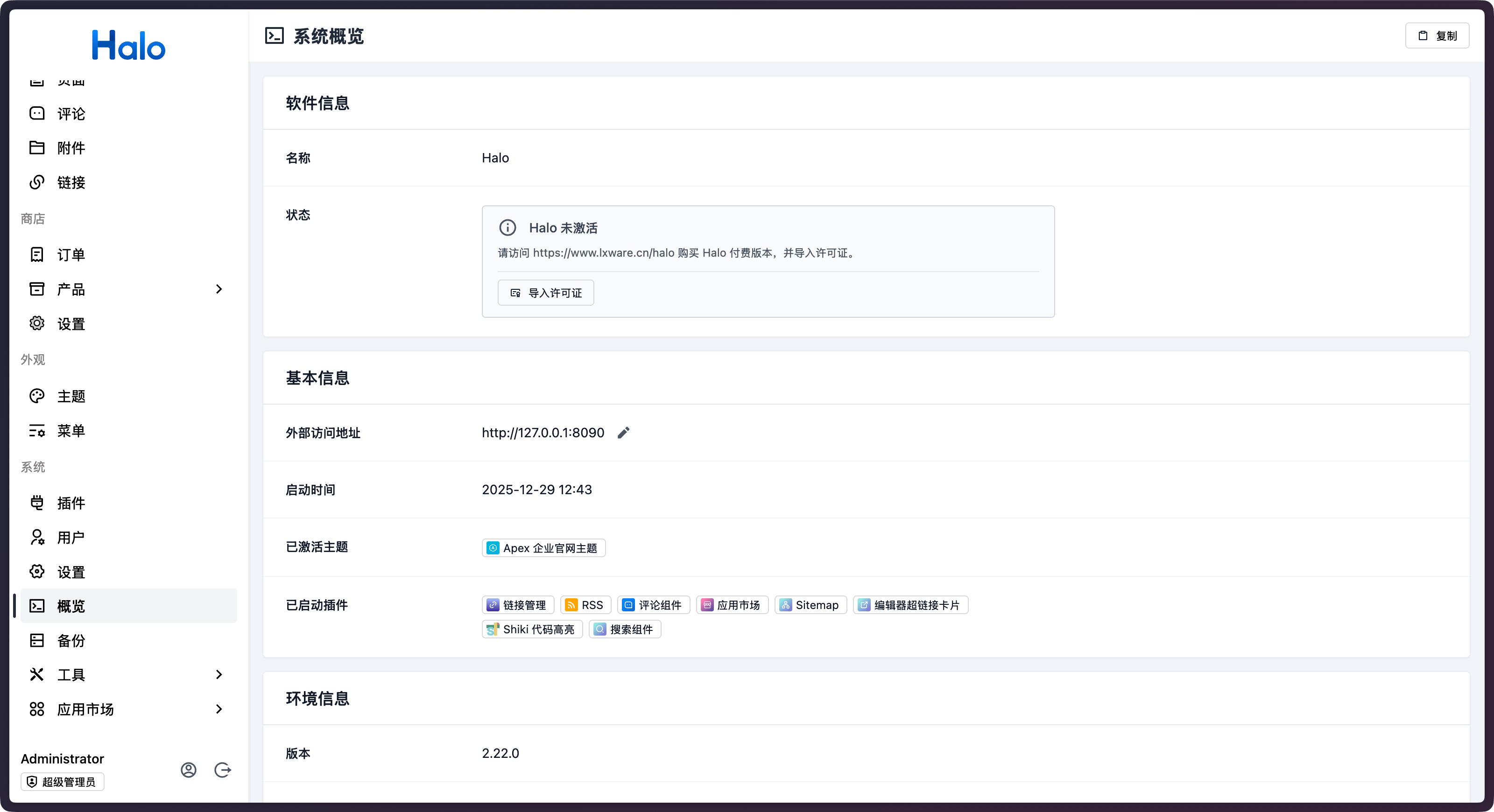
Task: Click the RSS plugin tag
Action: [x=585, y=605]
